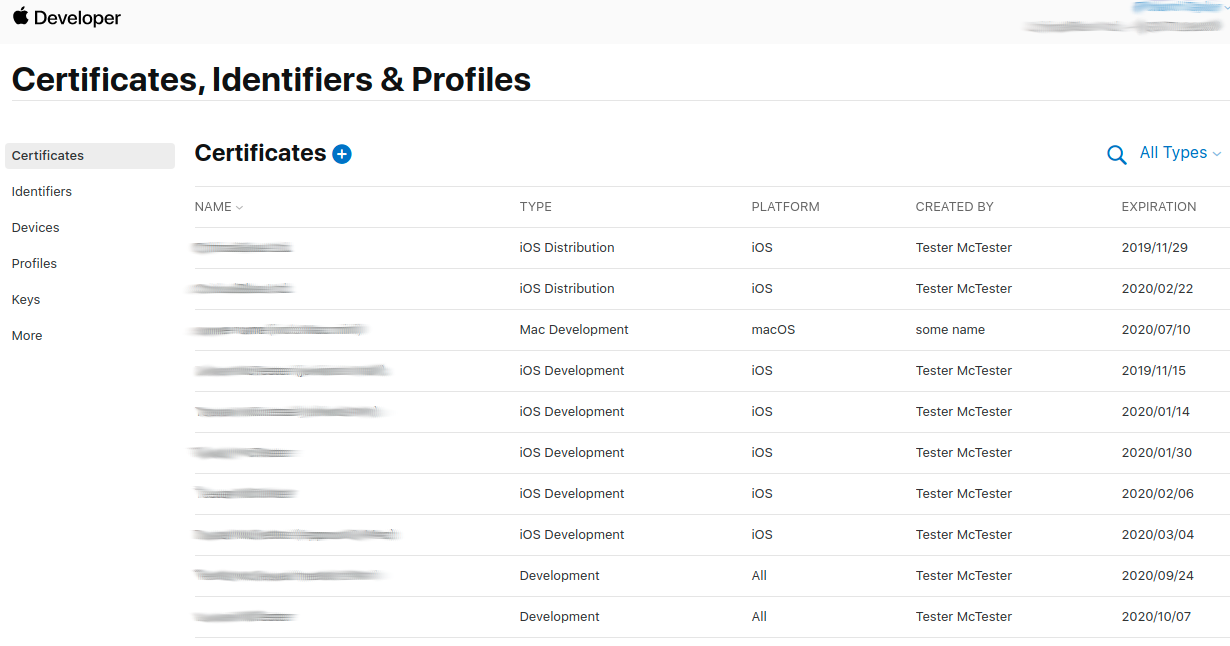Open the More sidebar section
Screen dimensions: 1230x646
click(26, 335)
